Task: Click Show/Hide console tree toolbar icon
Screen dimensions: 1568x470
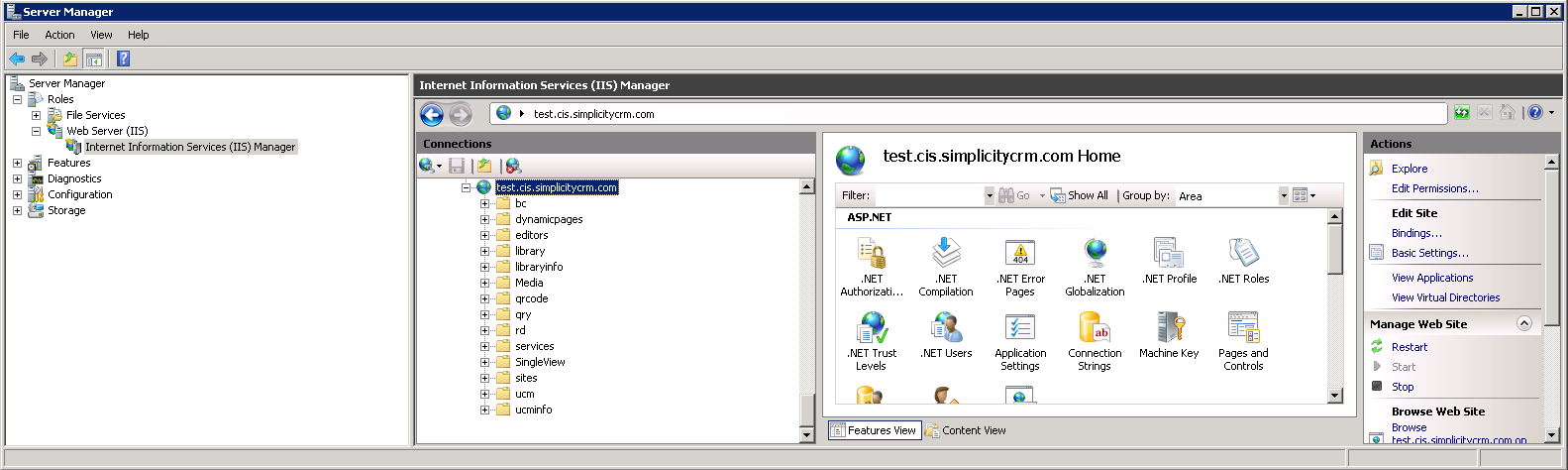Action: coord(93,59)
